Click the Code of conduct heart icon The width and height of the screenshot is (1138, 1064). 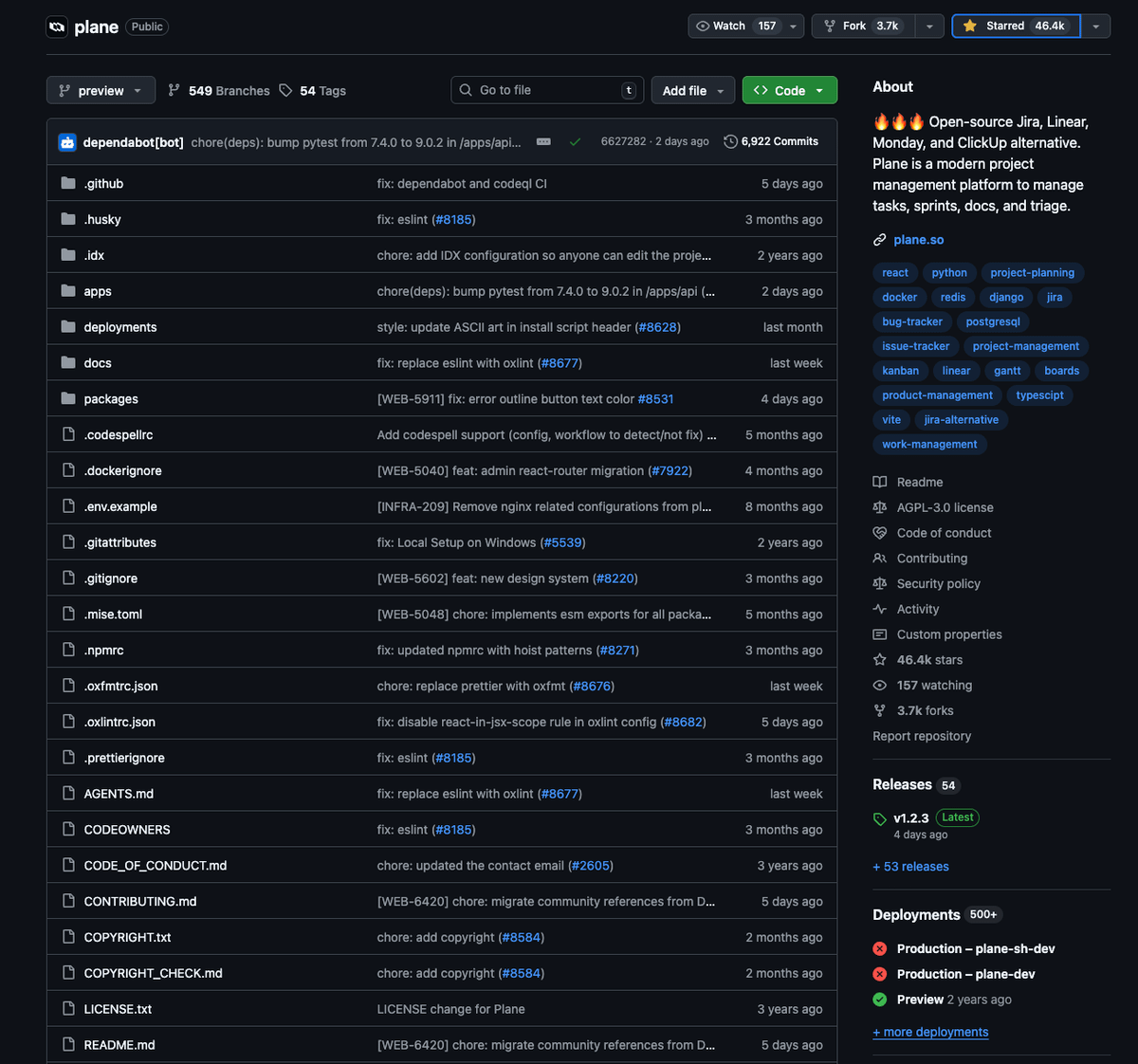point(880,533)
